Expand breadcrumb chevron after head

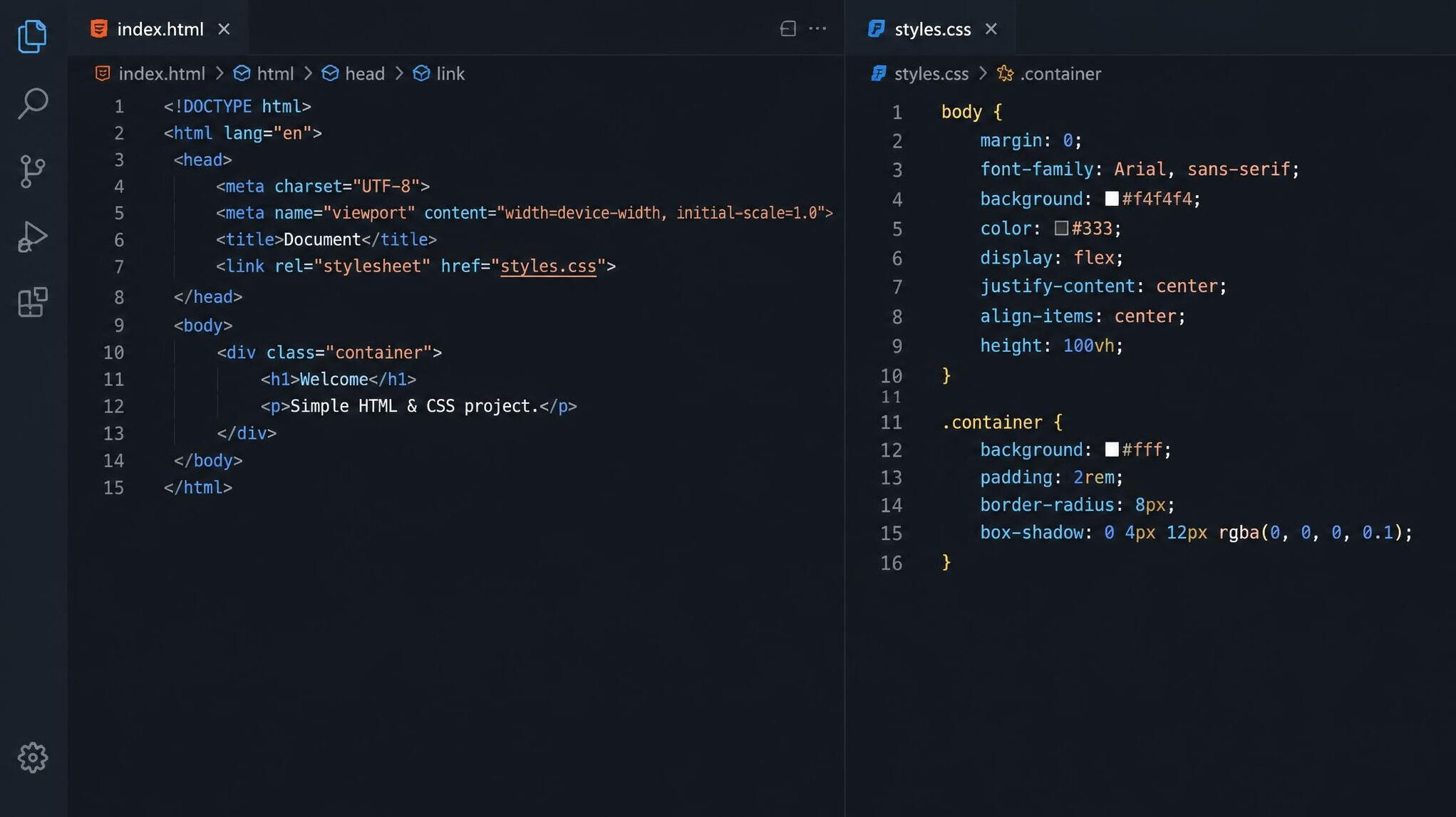click(x=399, y=73)
